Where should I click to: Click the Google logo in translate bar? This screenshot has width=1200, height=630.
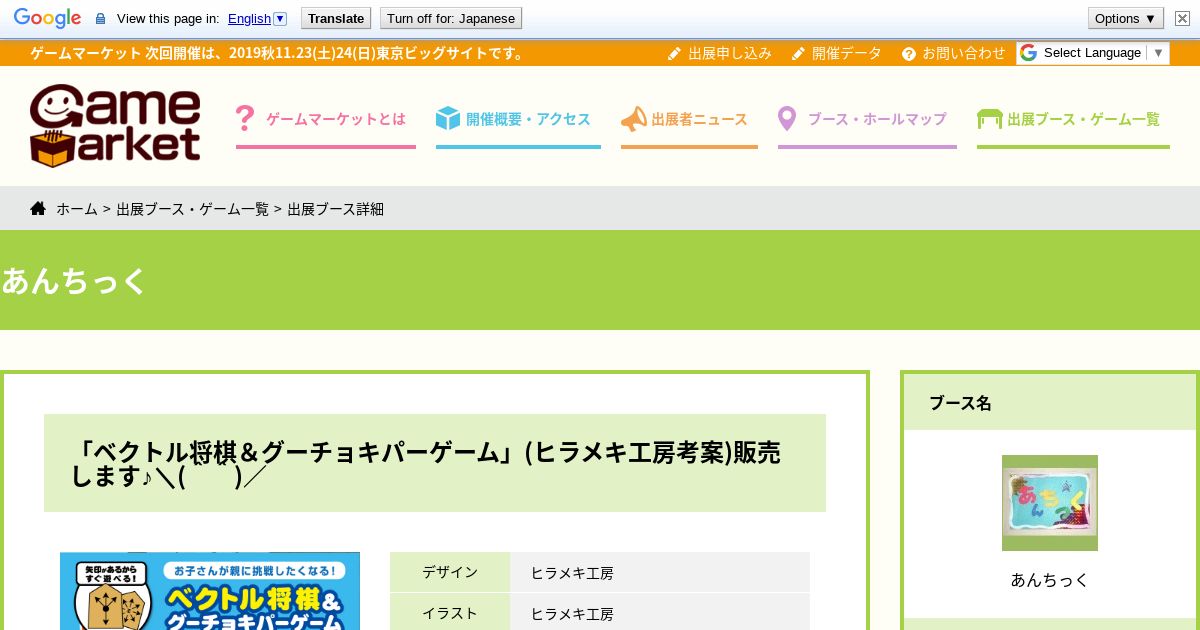point(47,18)
